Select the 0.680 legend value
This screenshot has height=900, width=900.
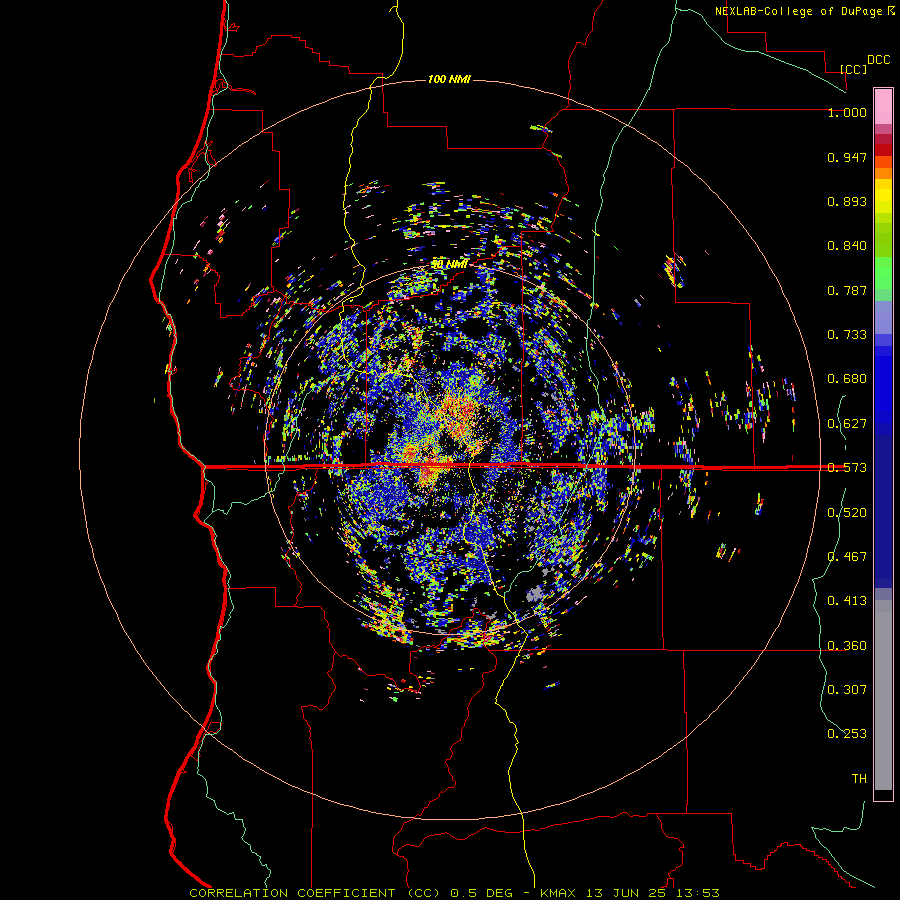click(847, 379)
